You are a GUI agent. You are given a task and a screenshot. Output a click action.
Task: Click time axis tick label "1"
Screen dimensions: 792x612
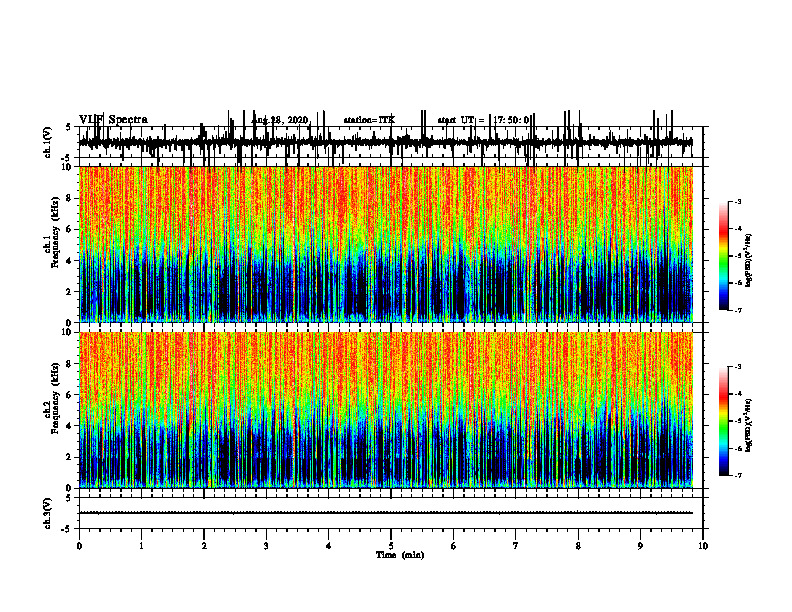(x=142, y=546)
